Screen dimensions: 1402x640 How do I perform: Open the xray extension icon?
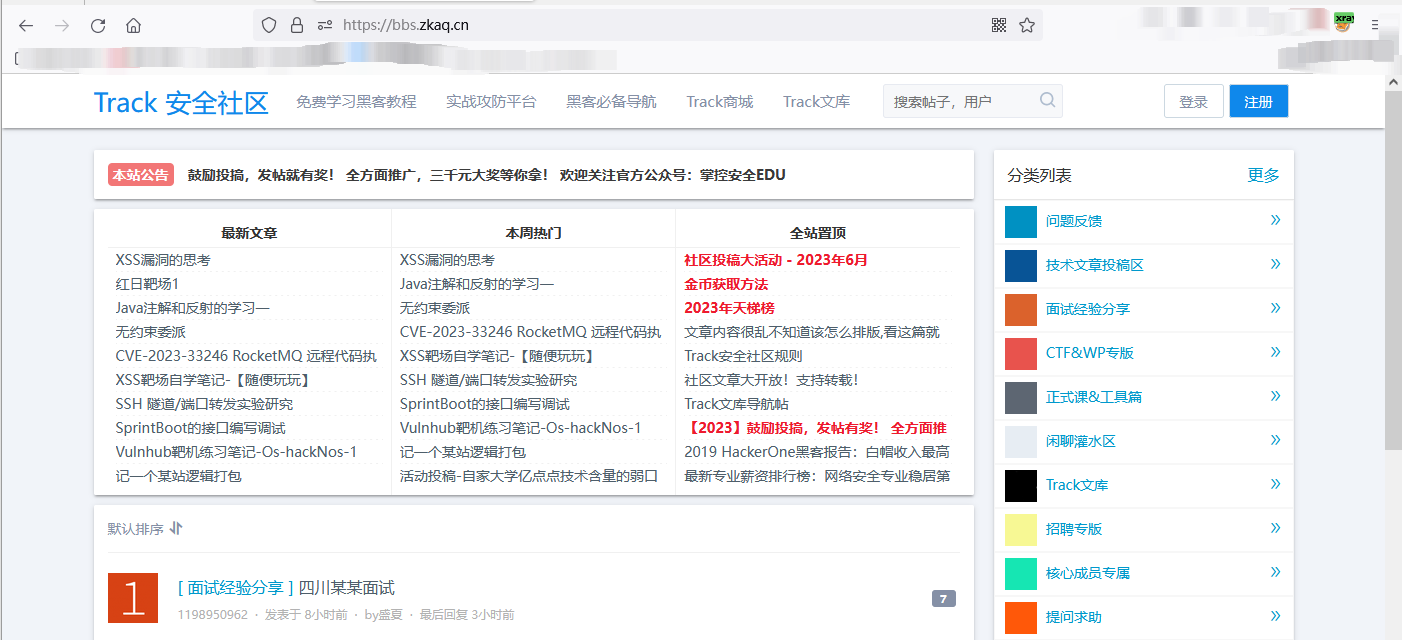[1344, 22]
